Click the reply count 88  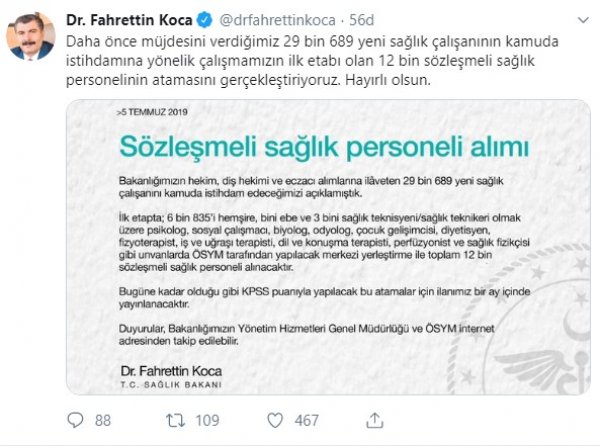click(x=103, y=420)
